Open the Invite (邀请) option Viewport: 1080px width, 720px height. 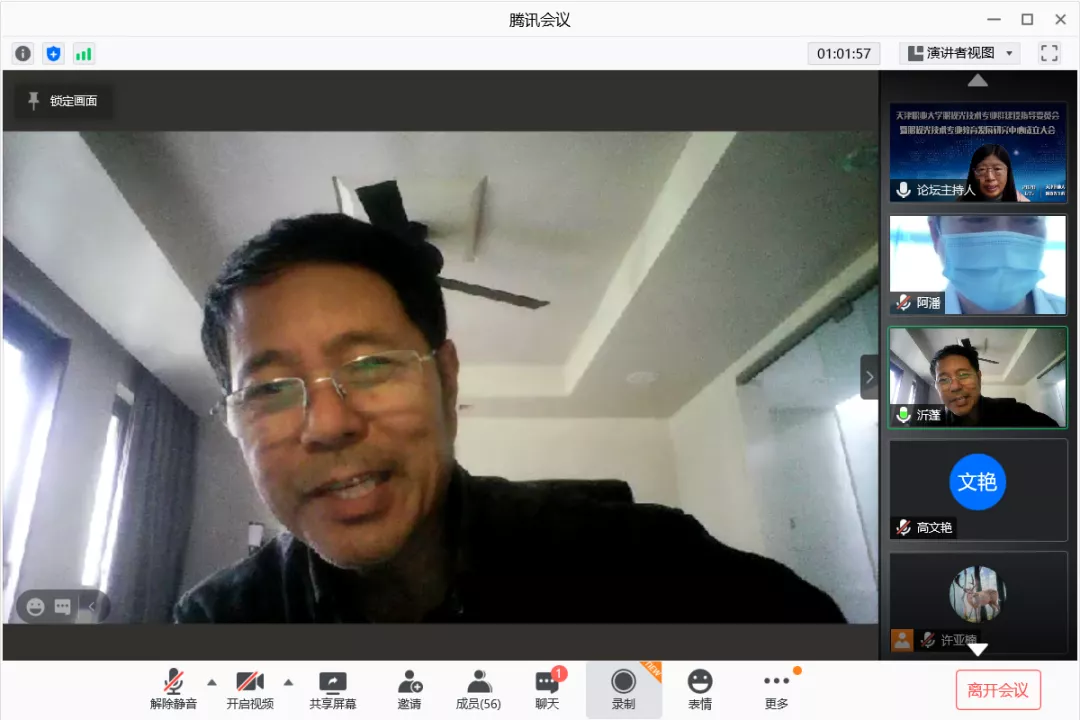(x=409, y=689)
